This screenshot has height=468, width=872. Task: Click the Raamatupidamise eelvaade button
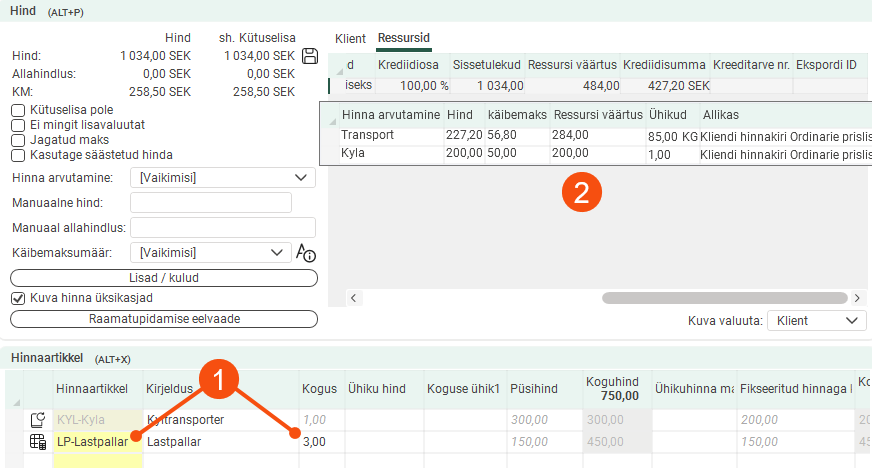pyautogui.click(x=164, y=319)
